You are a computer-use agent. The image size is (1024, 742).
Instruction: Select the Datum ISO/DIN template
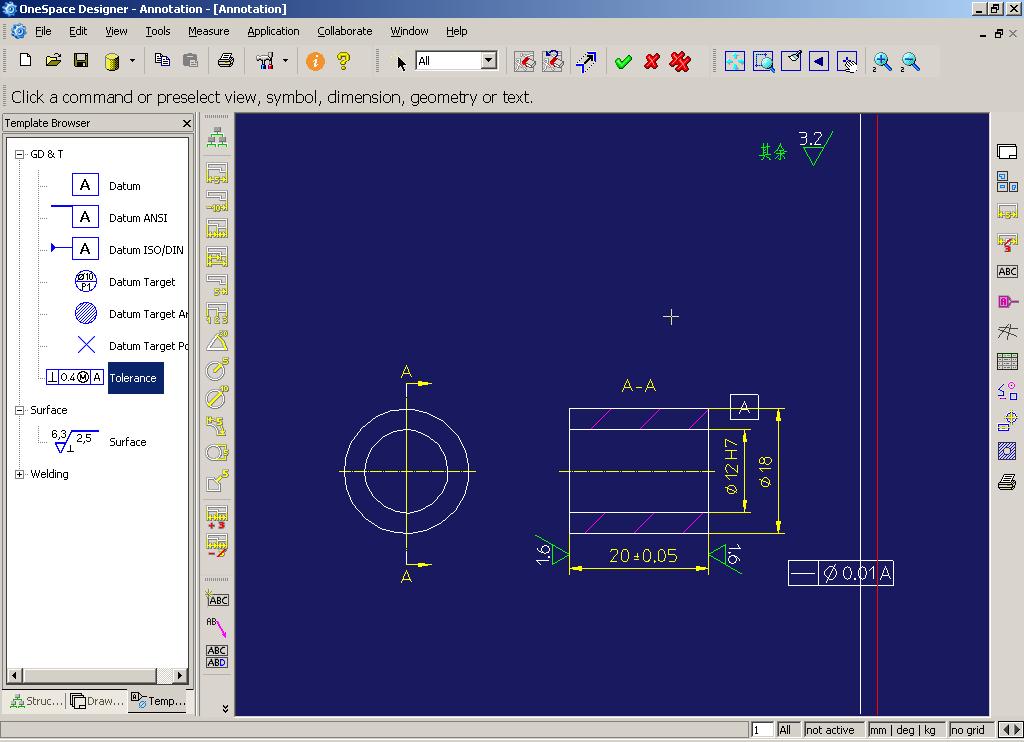click(145, 250)
